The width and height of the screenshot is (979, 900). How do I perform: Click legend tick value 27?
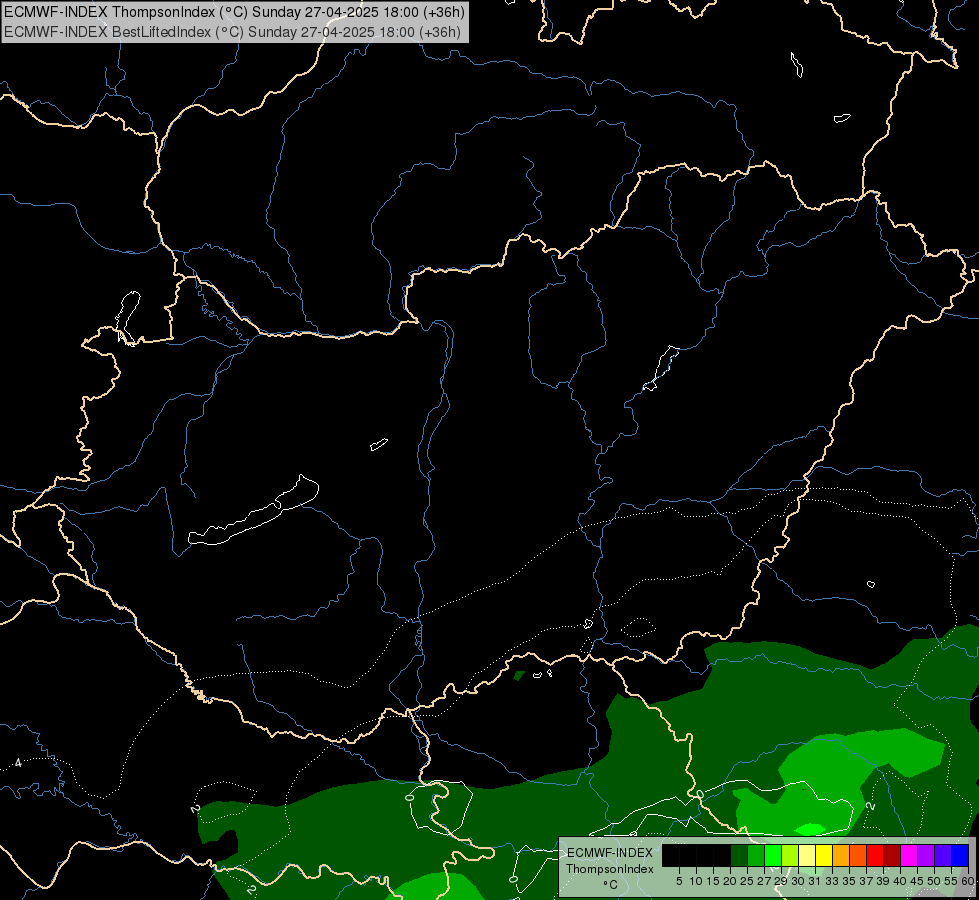764,881
